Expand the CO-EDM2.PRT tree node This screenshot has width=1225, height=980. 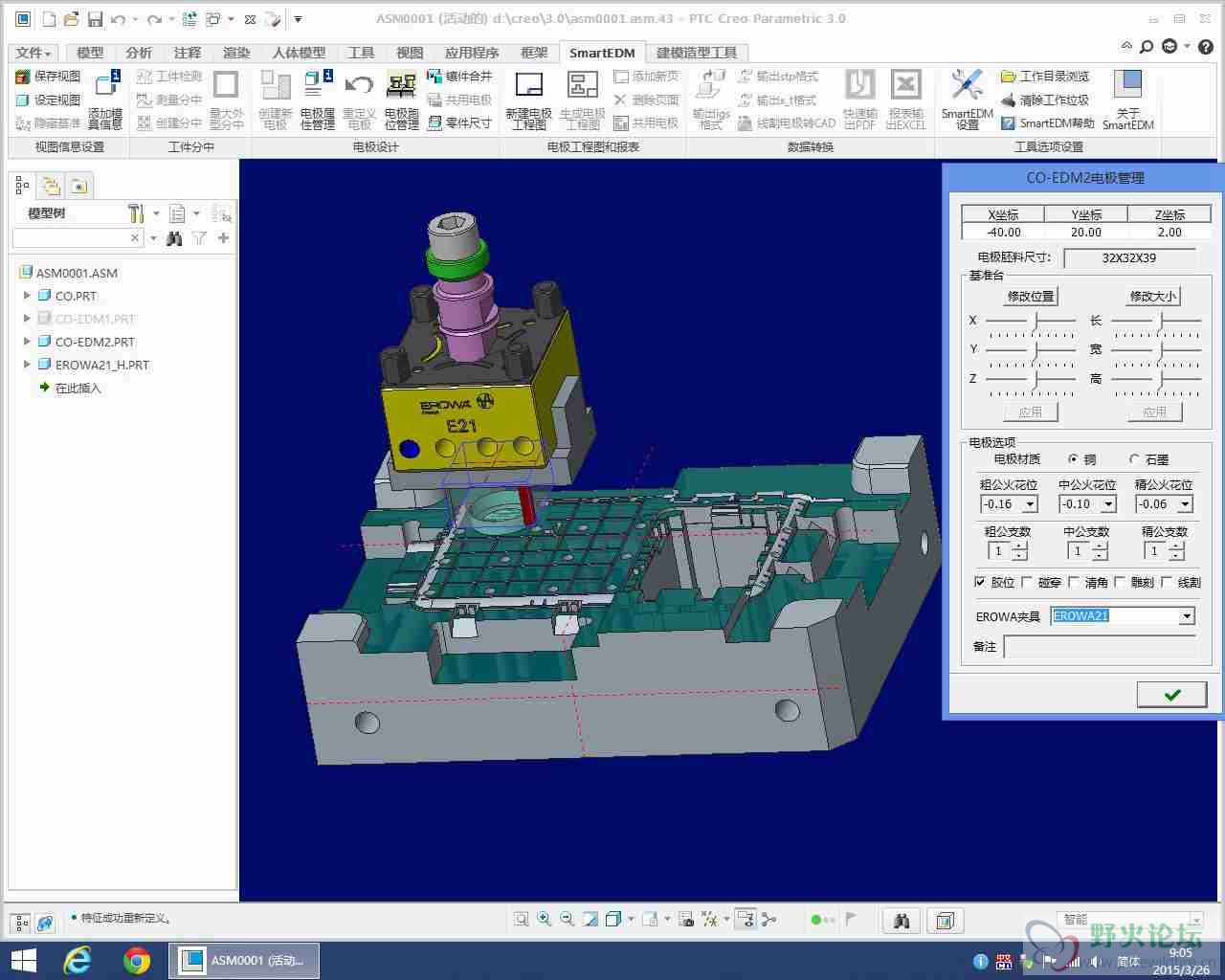coord(27,342)
